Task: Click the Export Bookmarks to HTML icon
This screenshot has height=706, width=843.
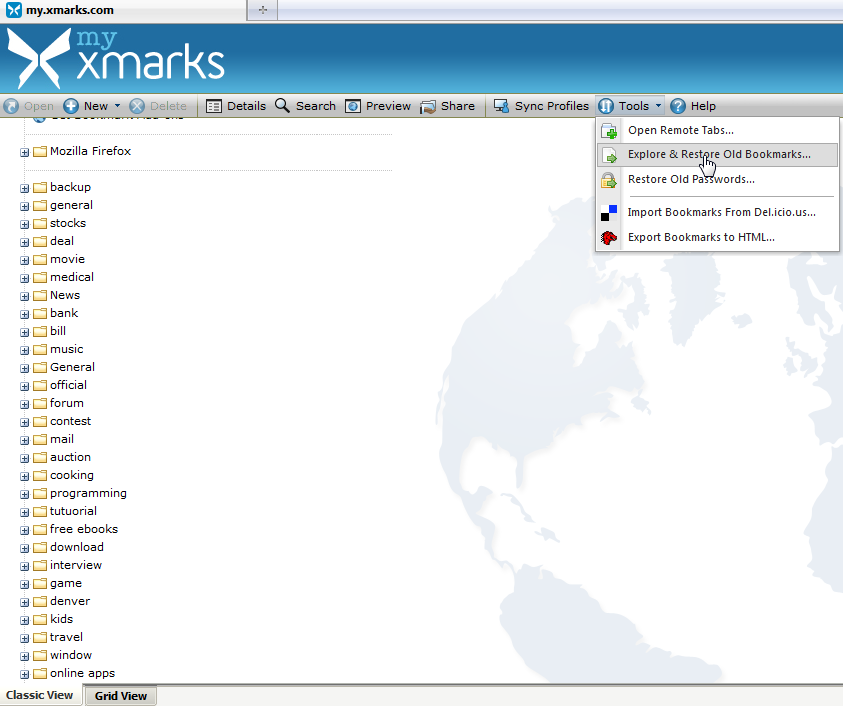Action: pos(609,238)
